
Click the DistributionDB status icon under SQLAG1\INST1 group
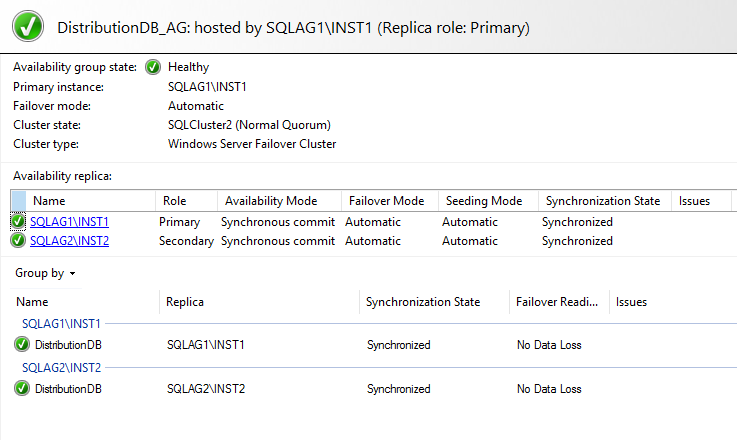click(22, 345)
